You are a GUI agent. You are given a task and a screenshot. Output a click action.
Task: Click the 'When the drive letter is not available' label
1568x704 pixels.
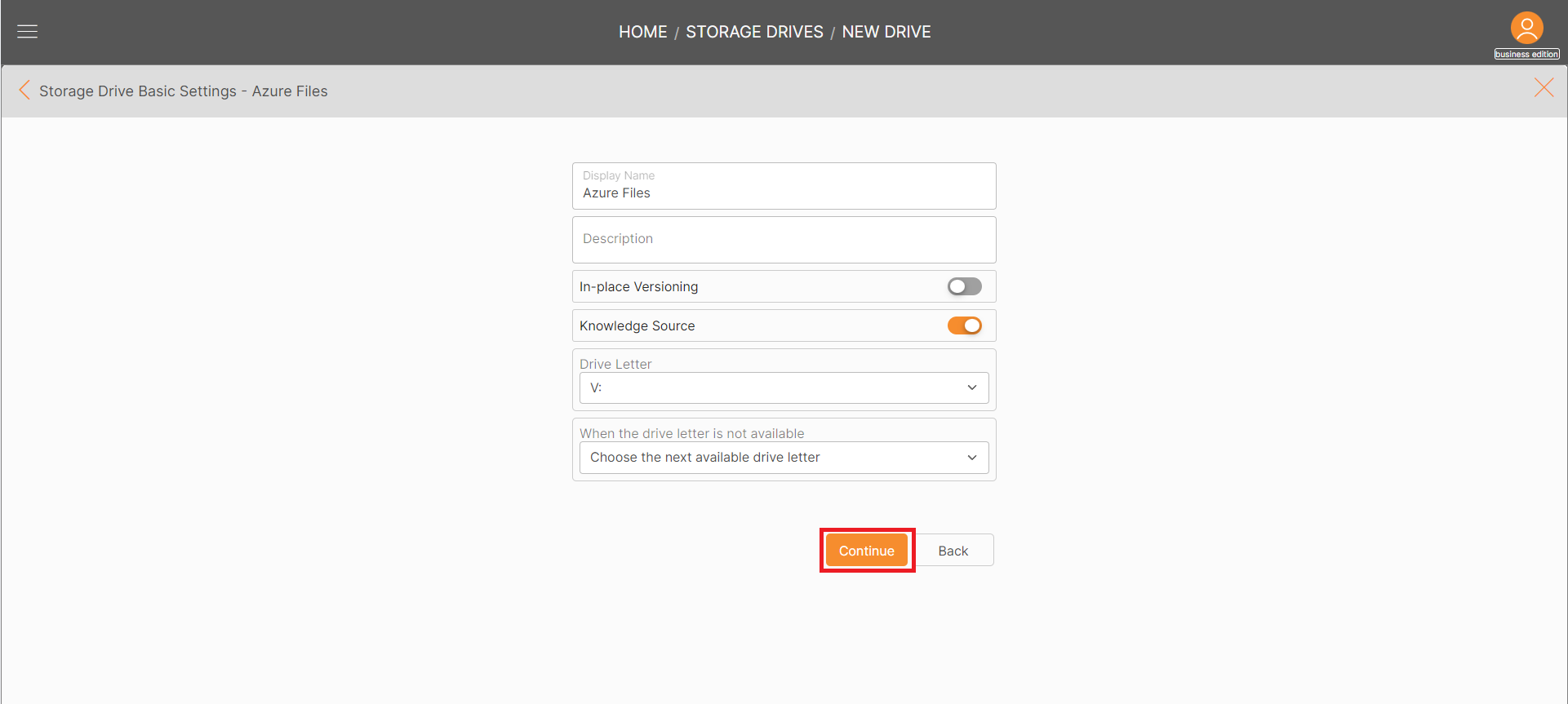coord(691,433)
